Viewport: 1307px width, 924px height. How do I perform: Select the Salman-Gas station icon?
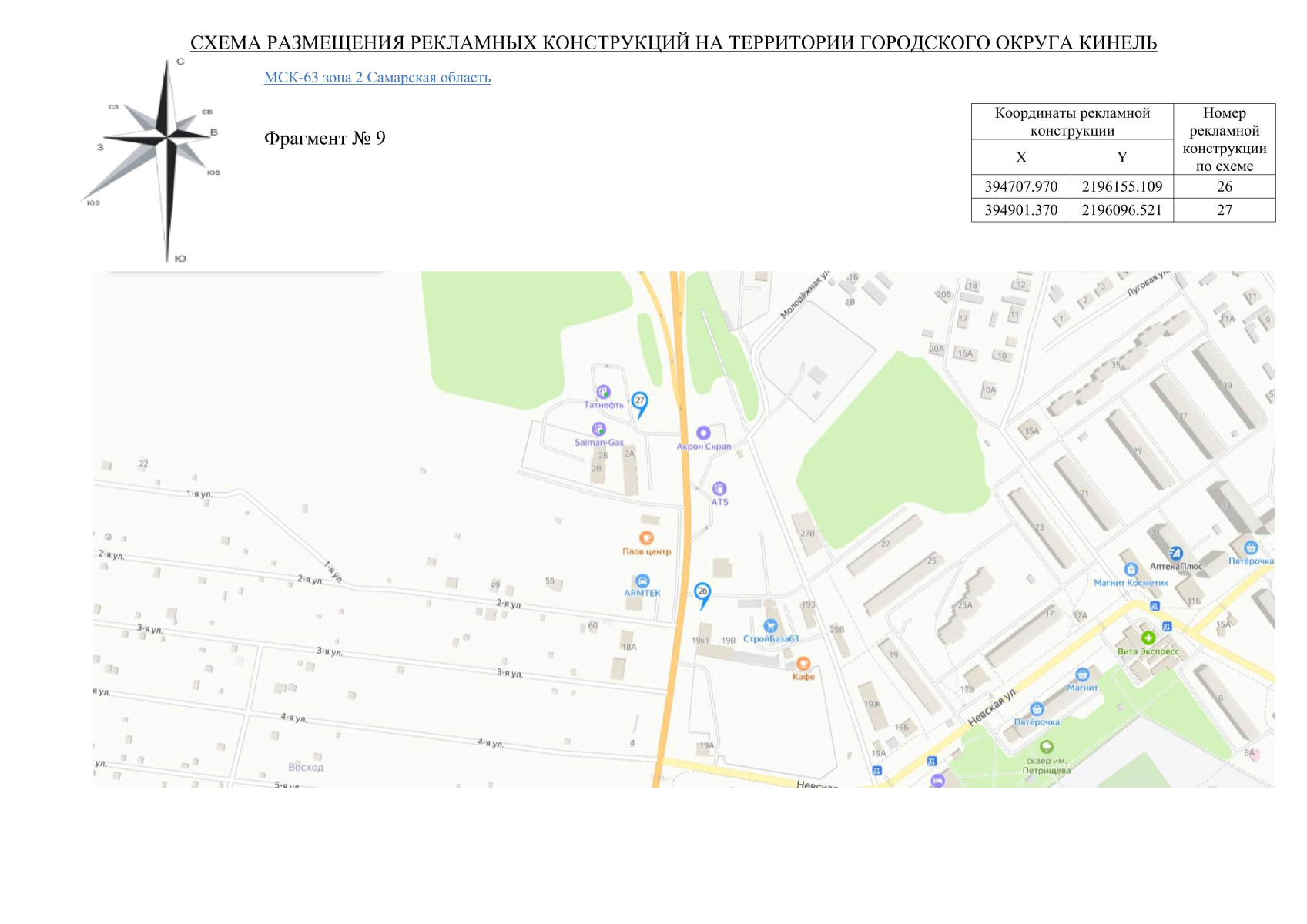click(x=598, y=429)
